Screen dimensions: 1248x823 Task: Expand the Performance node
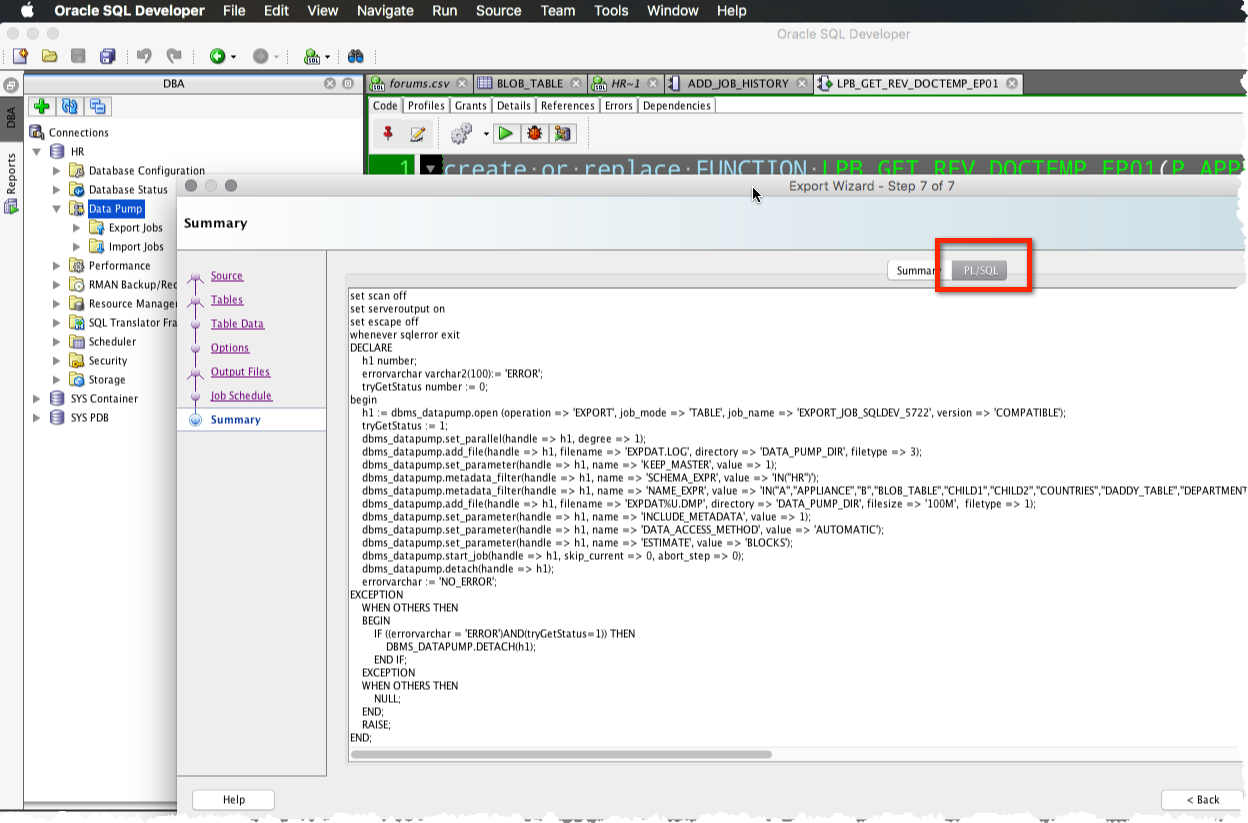point(57,266)
